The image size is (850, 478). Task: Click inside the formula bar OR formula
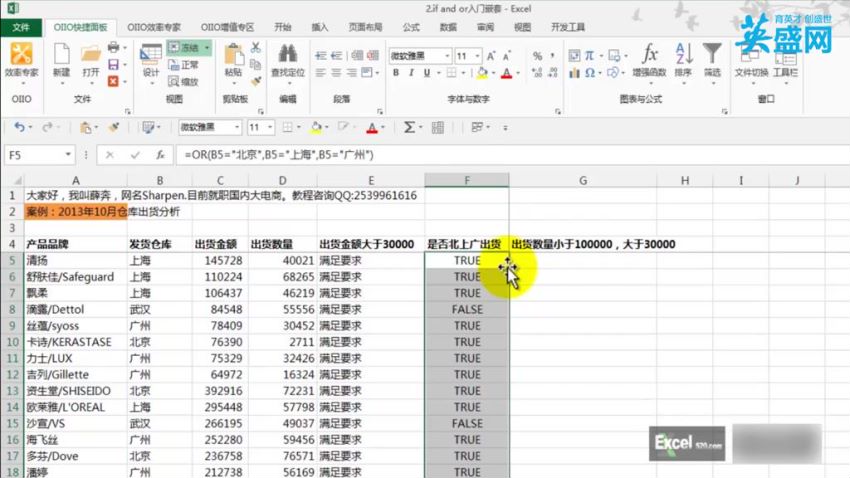(x=279, y=155)
